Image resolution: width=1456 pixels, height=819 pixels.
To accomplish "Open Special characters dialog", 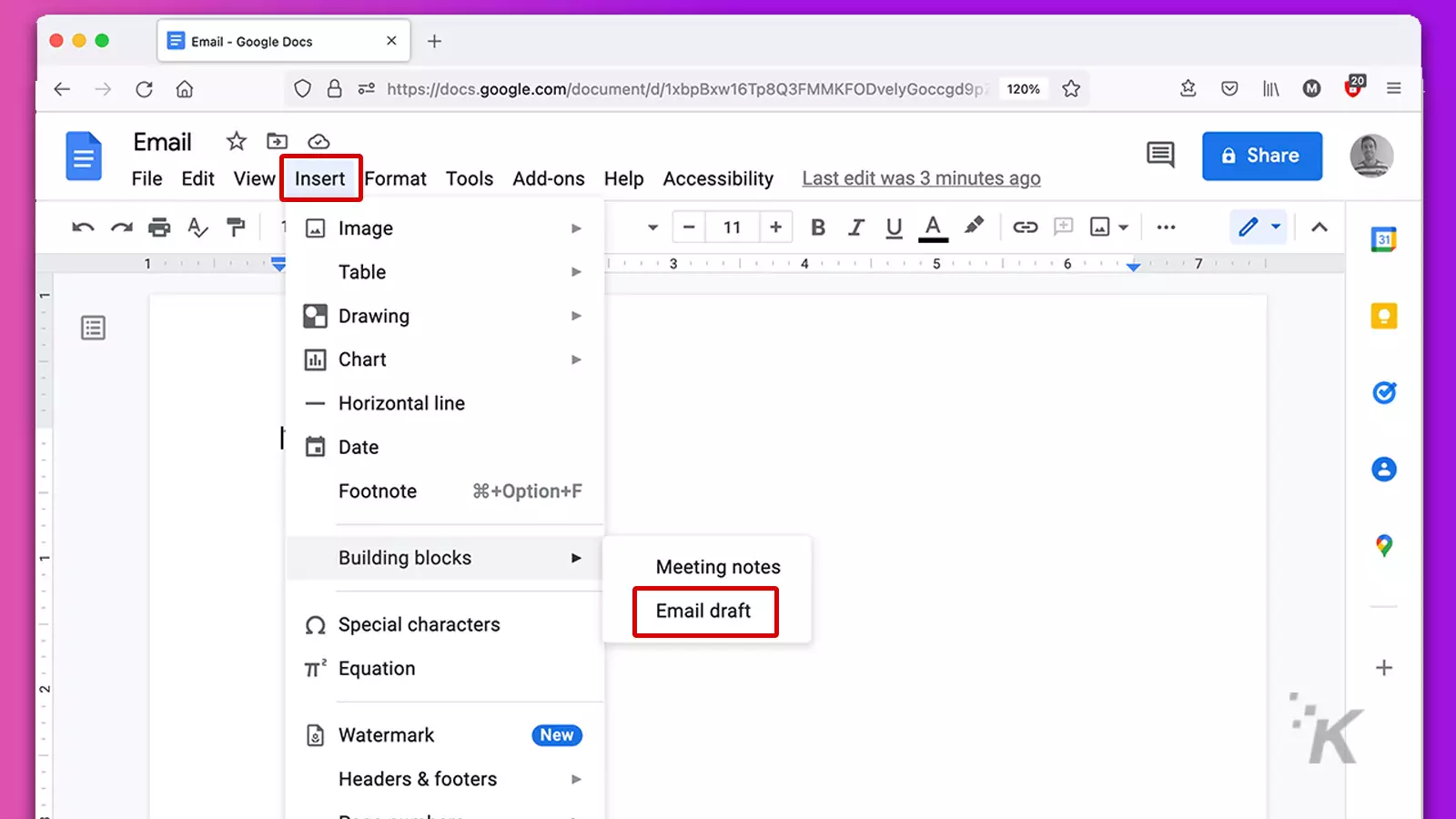I will [x=444, y=625].
